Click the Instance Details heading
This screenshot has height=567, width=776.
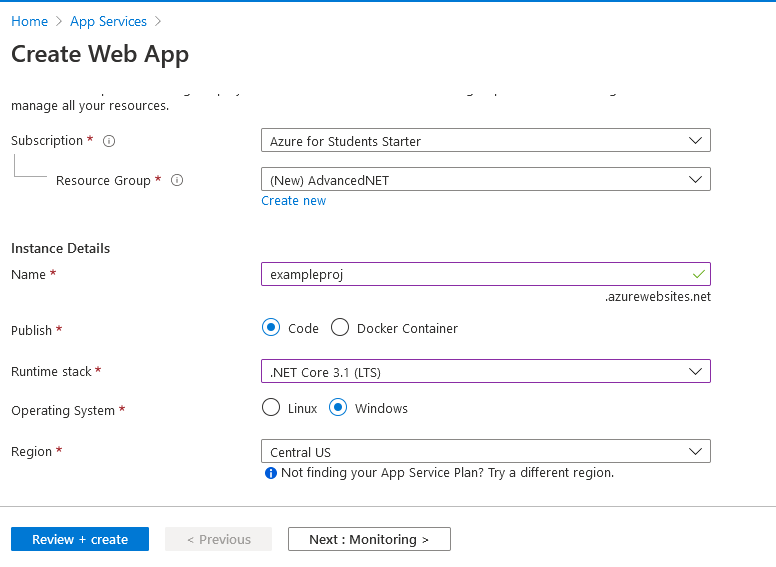(x=60, y=248)
